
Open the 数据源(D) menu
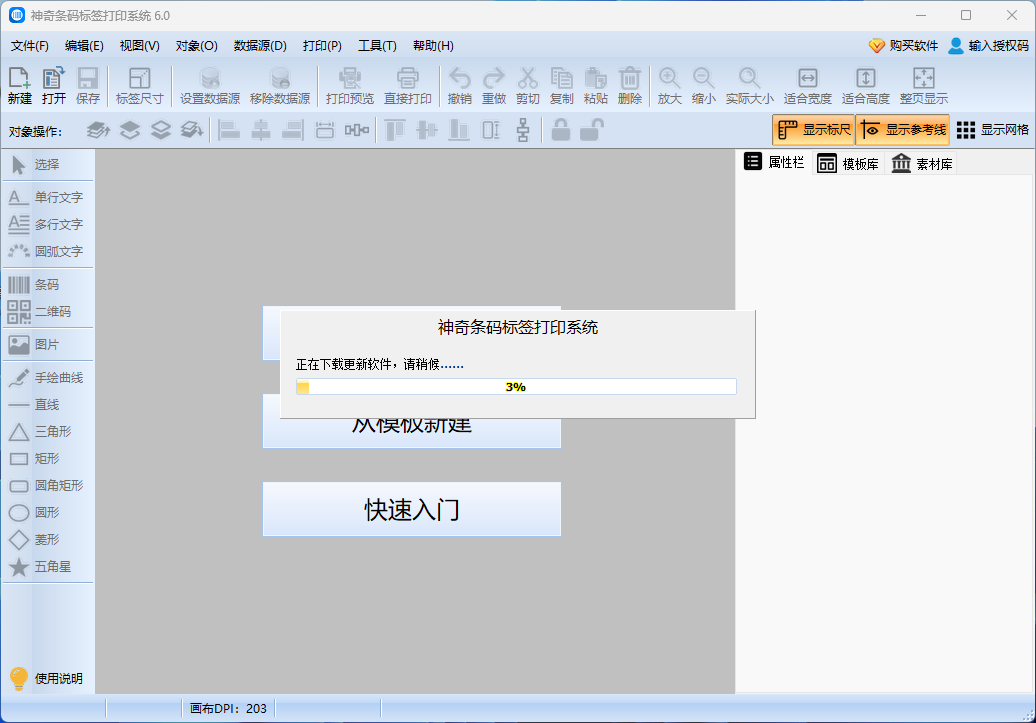coord(260,46)
